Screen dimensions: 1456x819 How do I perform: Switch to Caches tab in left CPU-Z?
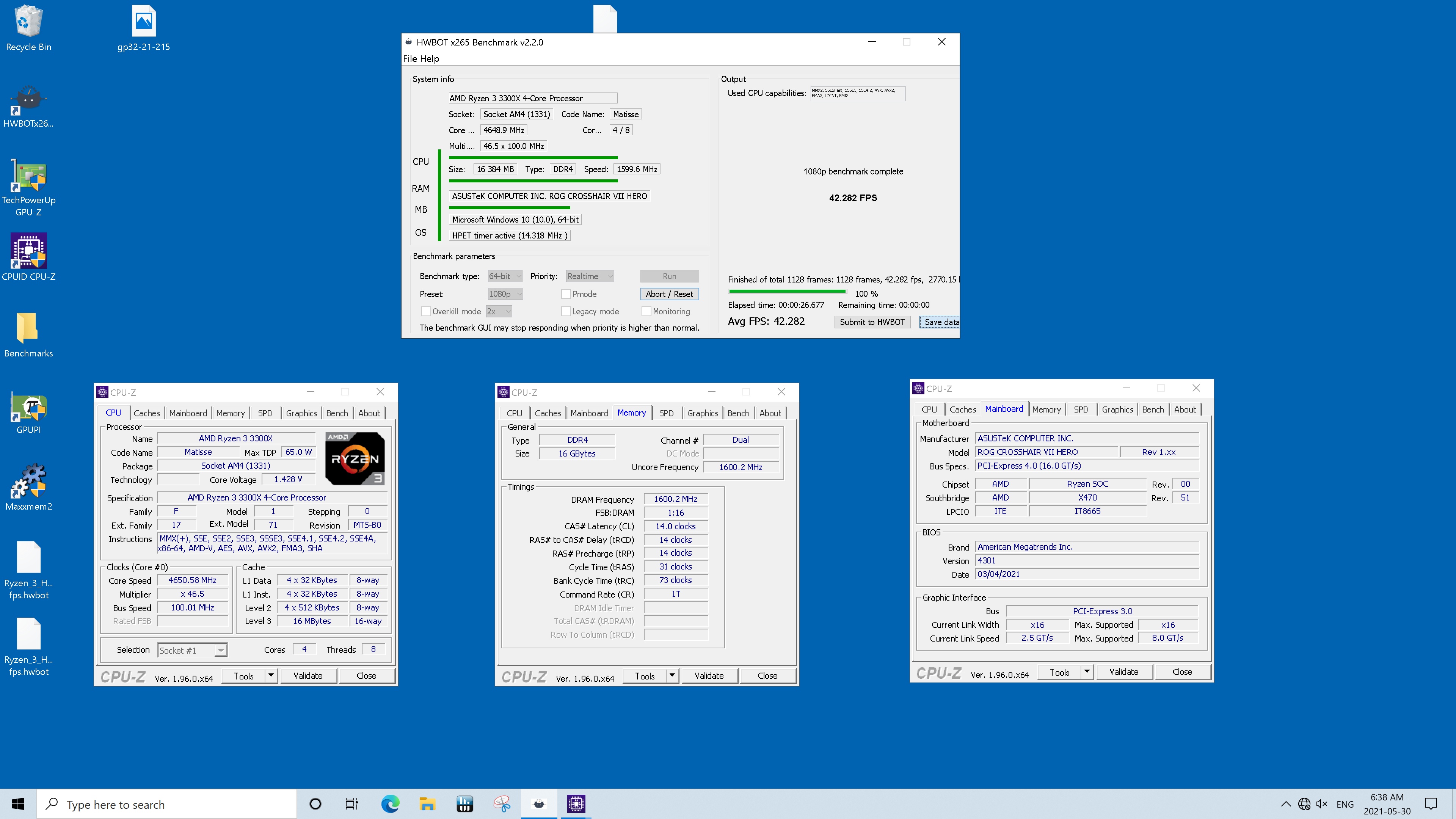147,413
